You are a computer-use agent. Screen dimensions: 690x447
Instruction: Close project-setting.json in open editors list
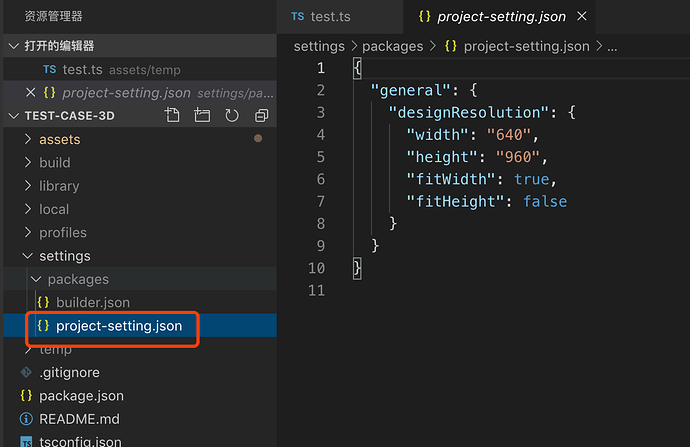pyautogui.click(x=31, y=93)
